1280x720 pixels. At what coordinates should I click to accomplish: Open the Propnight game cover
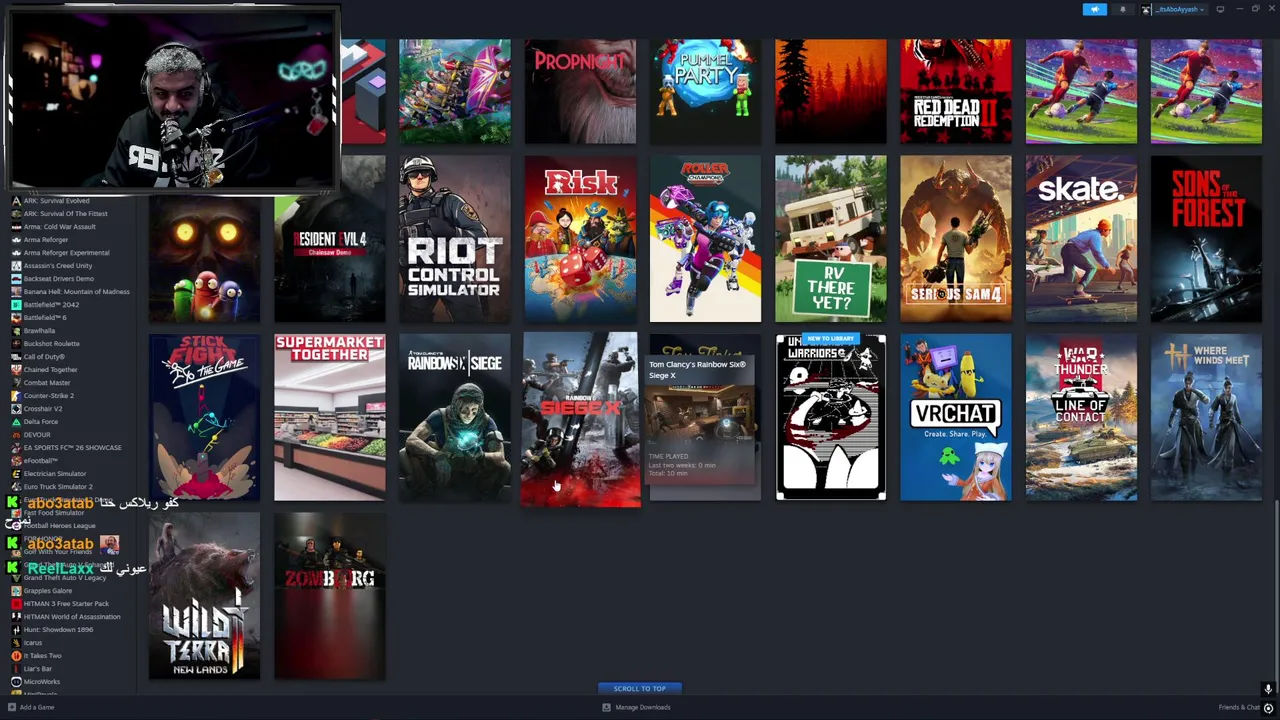click(580, 91)
